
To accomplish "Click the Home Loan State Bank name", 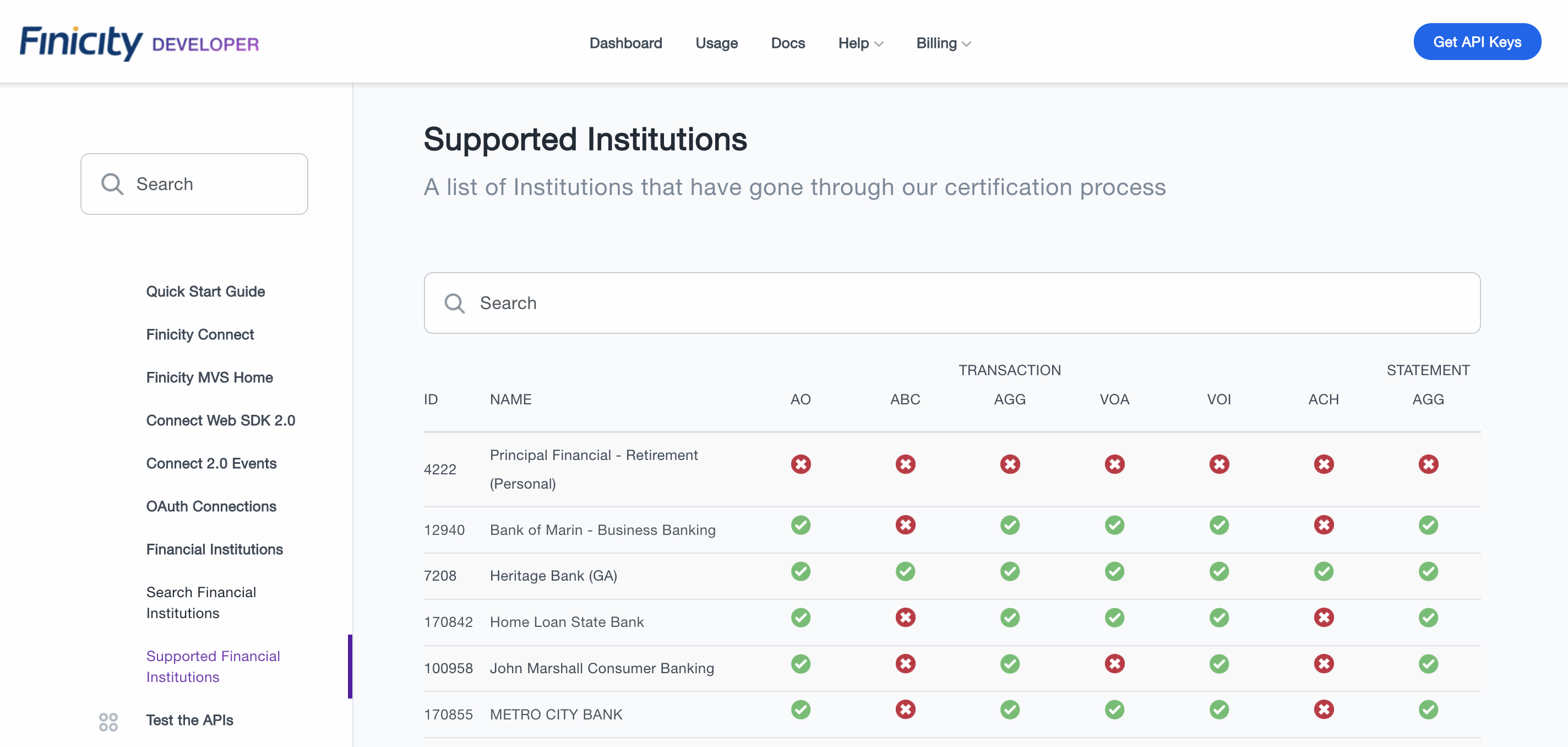I will pos(567,622).
